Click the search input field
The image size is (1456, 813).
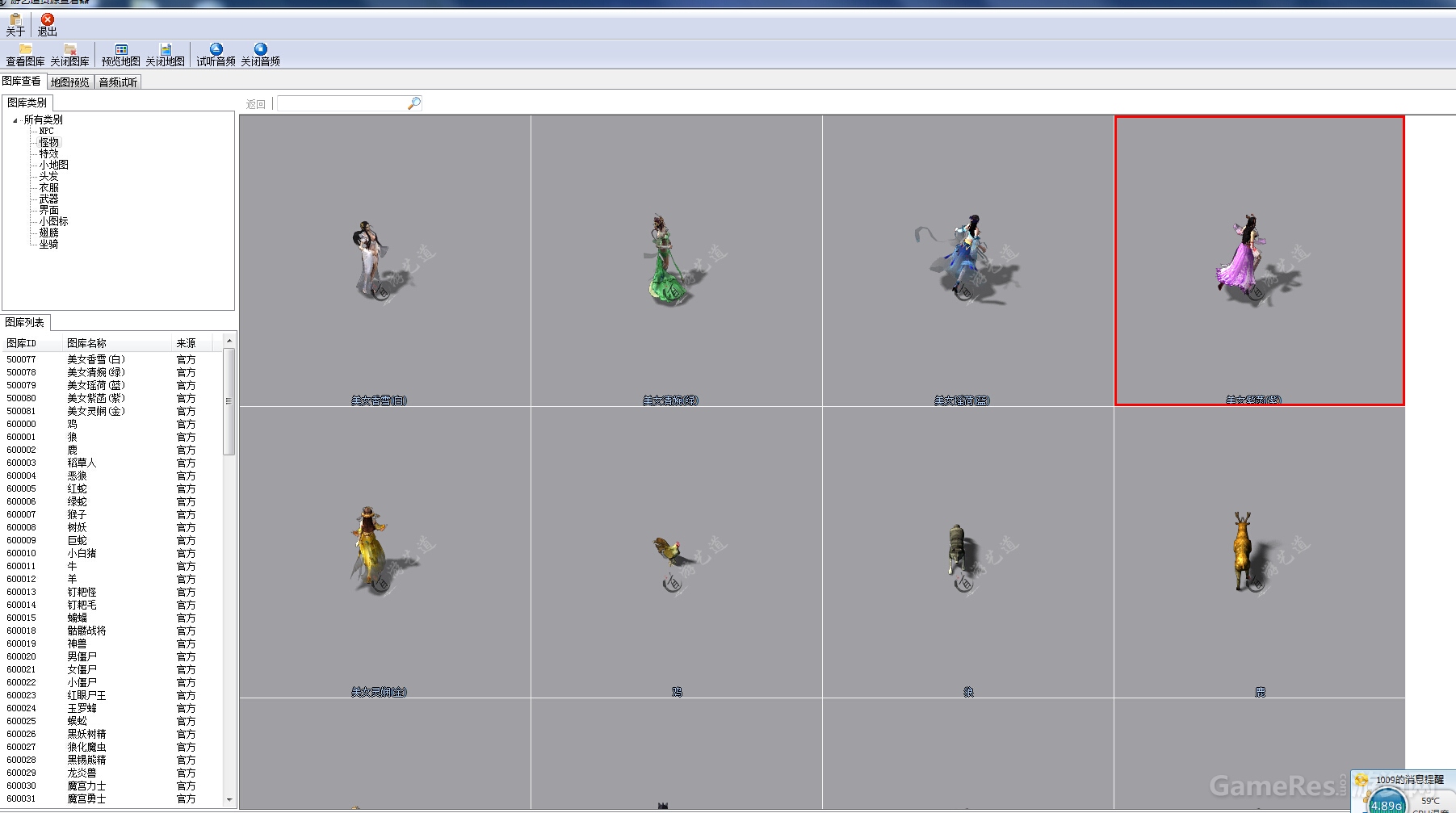pos(343,103)
